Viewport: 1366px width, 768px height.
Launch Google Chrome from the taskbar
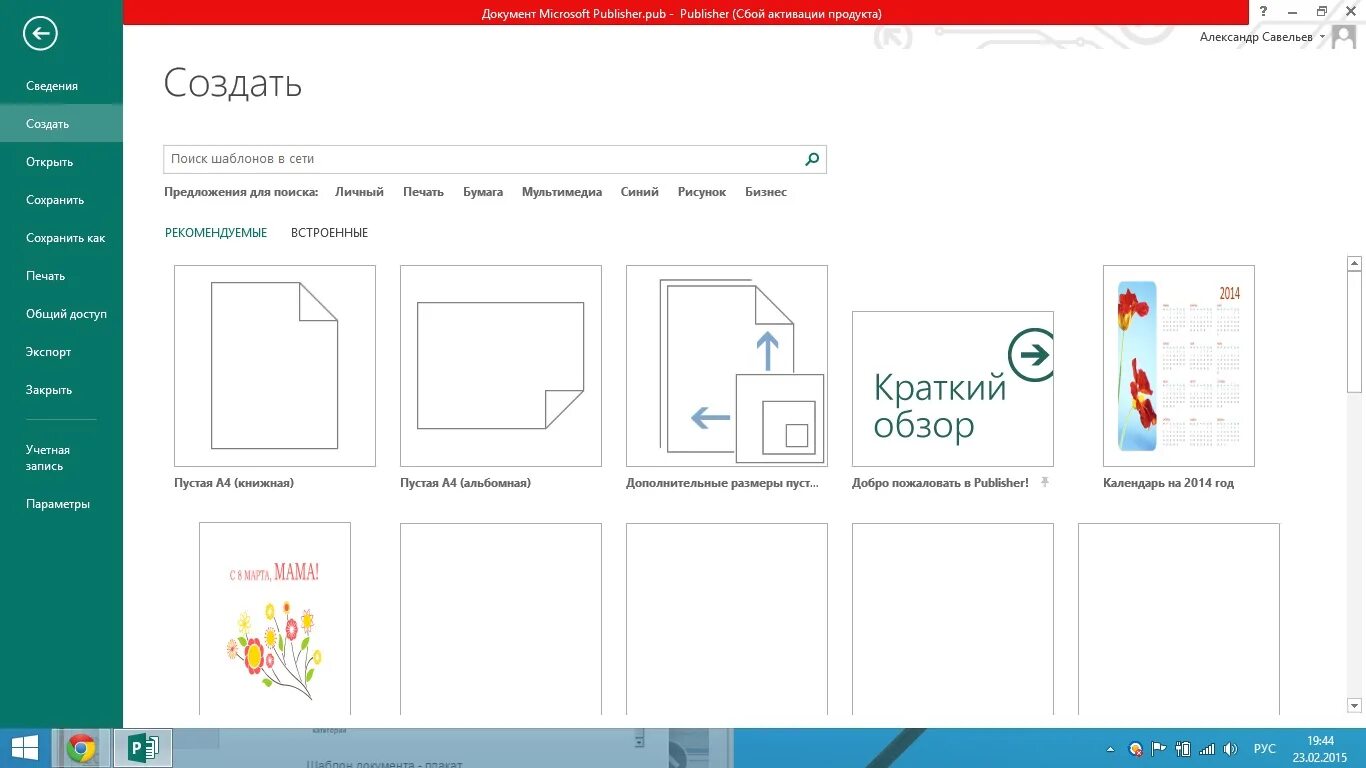(x=81, y=748)
